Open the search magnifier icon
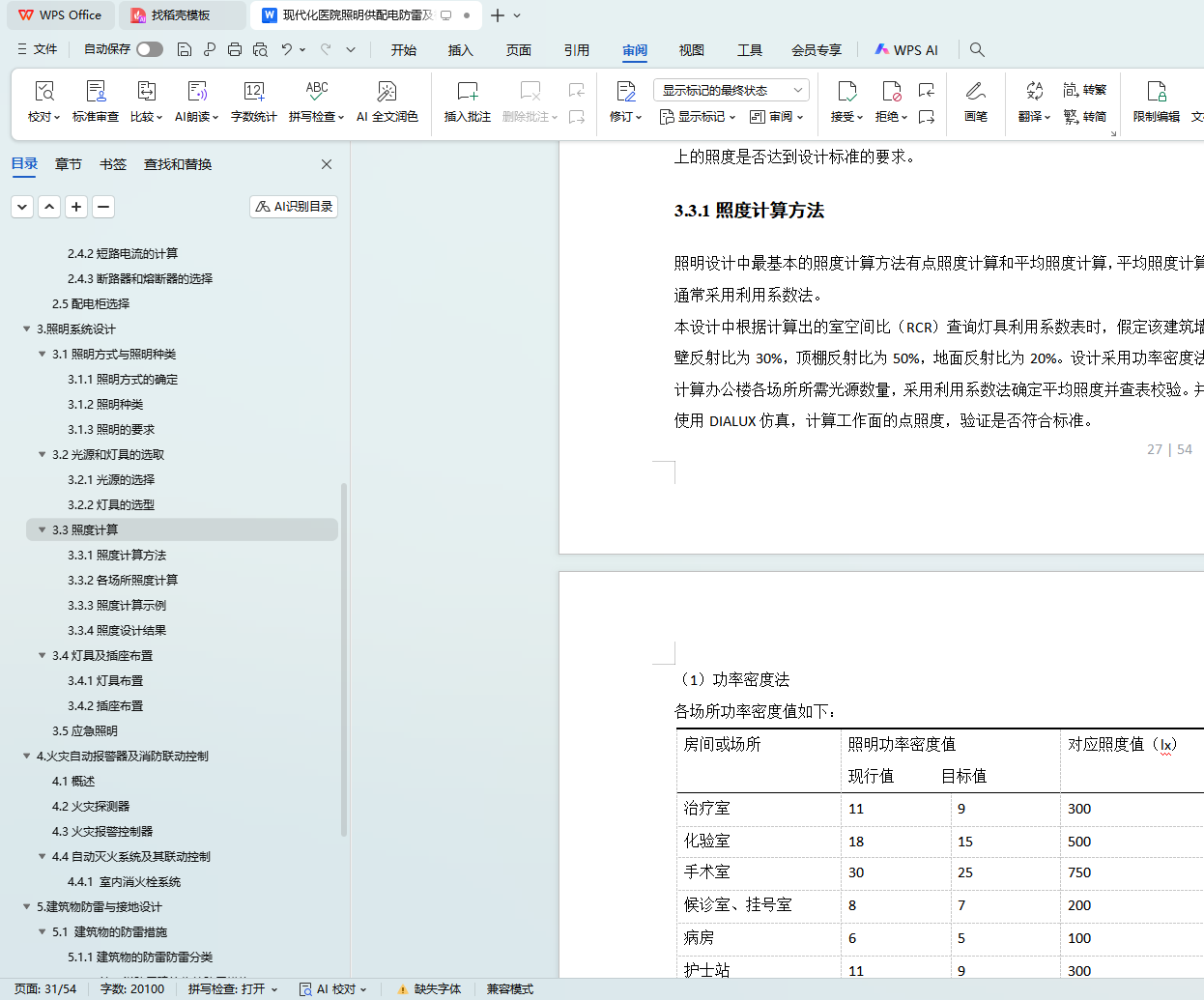This screenshot has height=1000, width=1204. click(977, 49)
